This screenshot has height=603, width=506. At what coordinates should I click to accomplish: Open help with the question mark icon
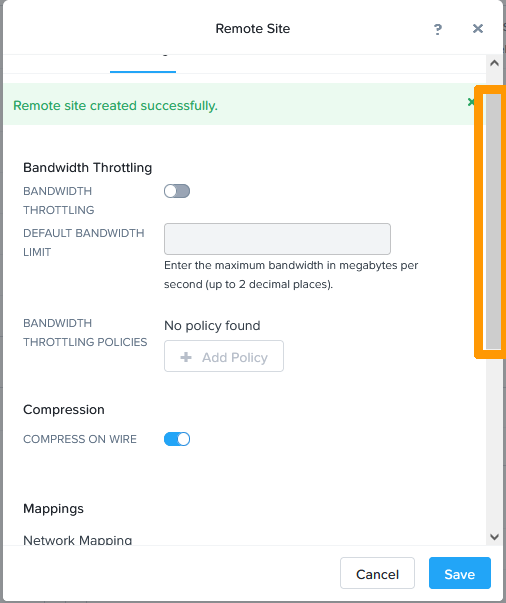(438, 29)
